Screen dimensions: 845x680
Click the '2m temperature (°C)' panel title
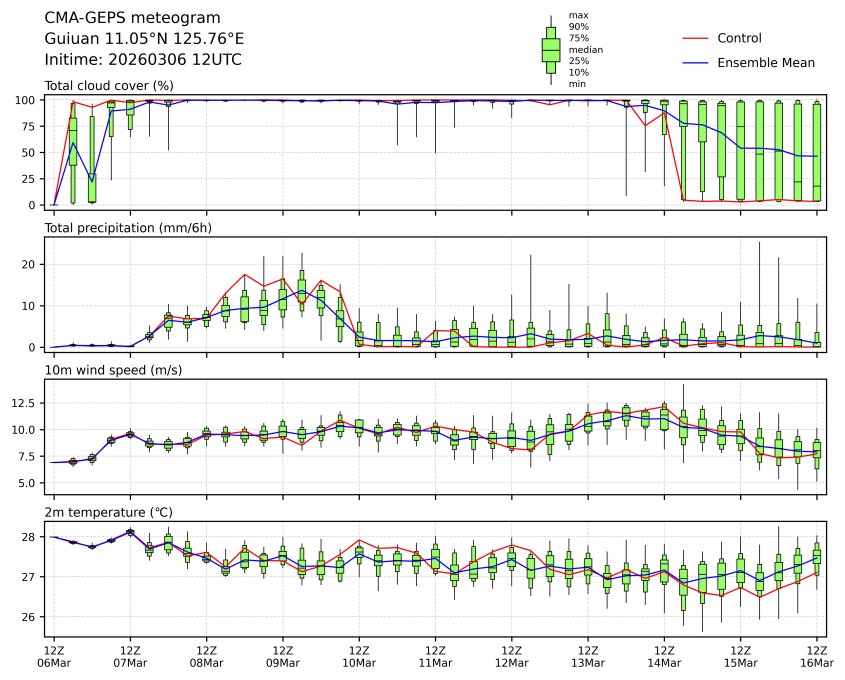(108, 512)
